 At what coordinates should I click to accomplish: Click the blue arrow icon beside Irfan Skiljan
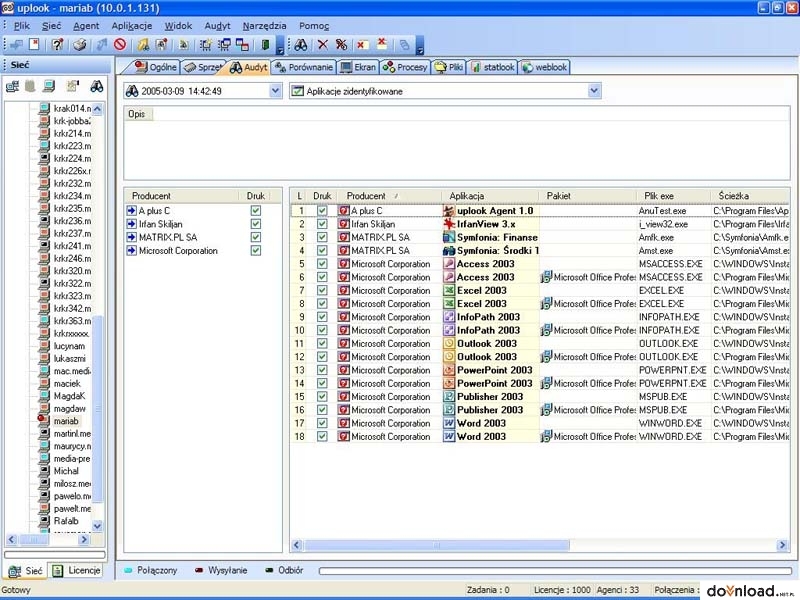[x=132, y=224]
